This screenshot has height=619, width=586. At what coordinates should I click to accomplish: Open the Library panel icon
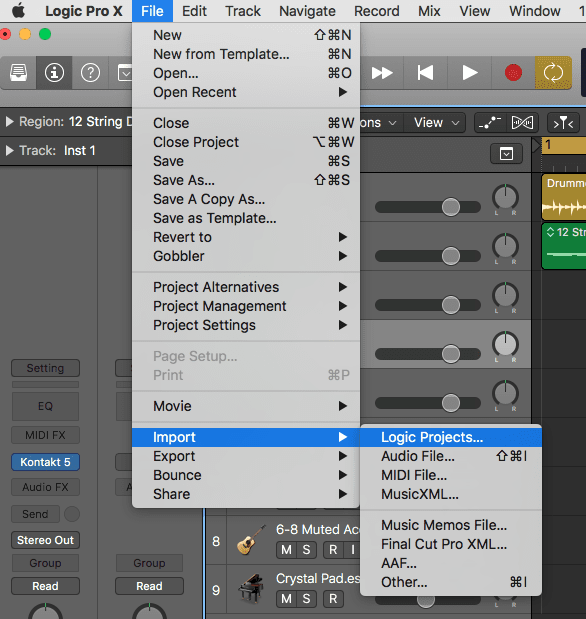pos(18,73)
